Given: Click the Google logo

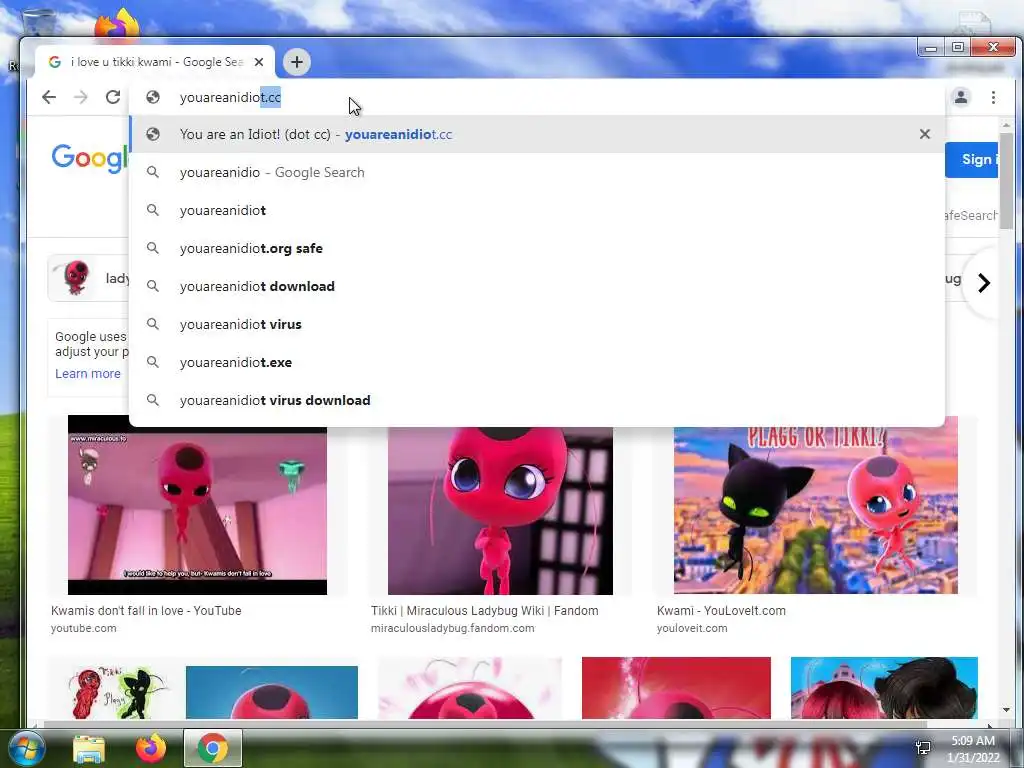Looking at the screenshot, I should 90,158.
